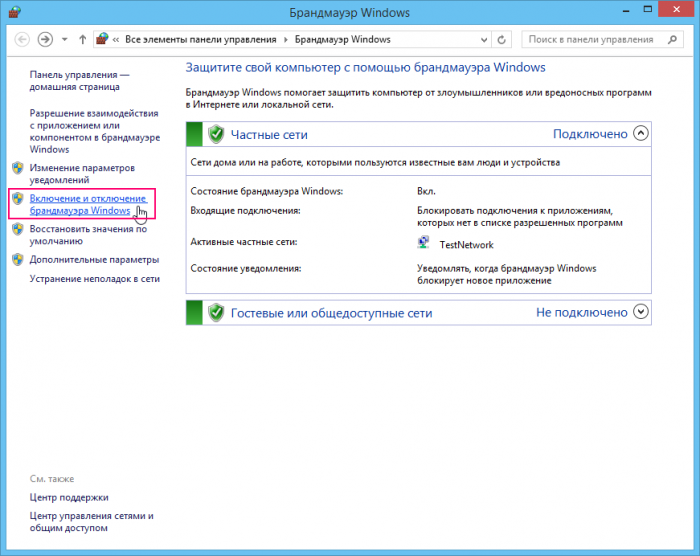Open 'Панель управления — домашняя страница'
Image resolution: width=700 pixels, height=556 pixels.
click(x=79, y=81)
